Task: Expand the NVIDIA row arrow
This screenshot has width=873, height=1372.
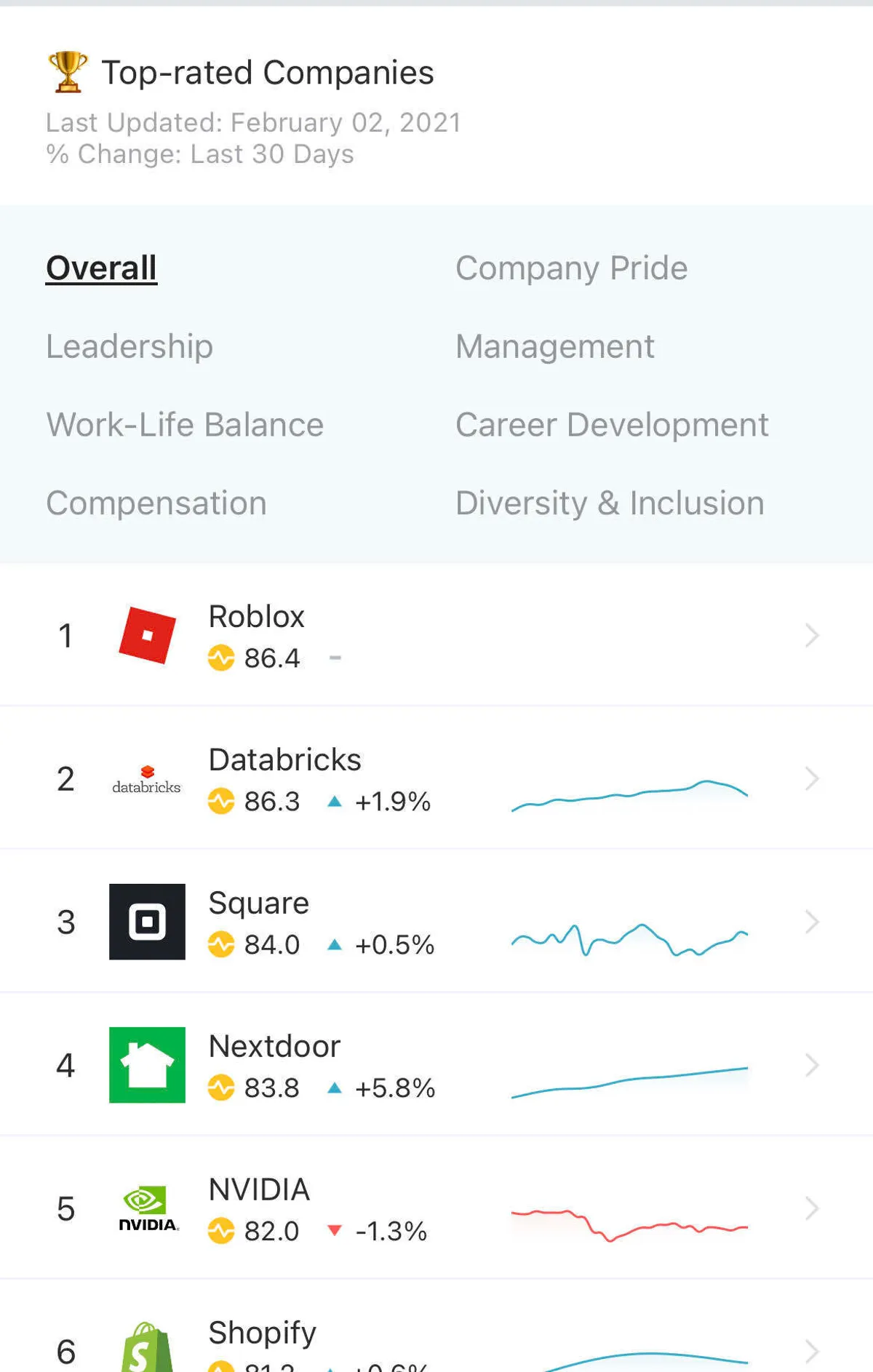Action: 812,1208
